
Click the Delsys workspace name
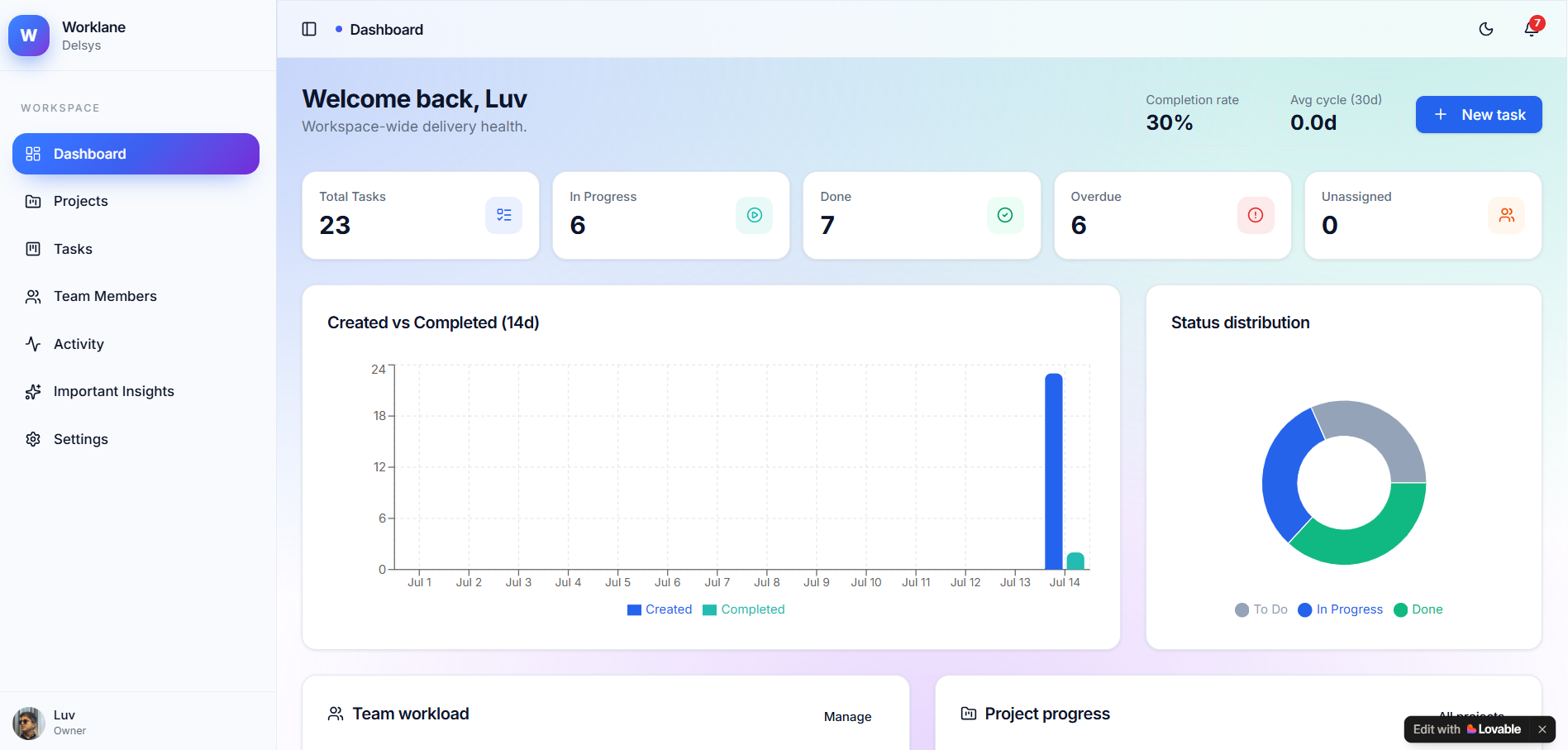(x=81, y=45)
